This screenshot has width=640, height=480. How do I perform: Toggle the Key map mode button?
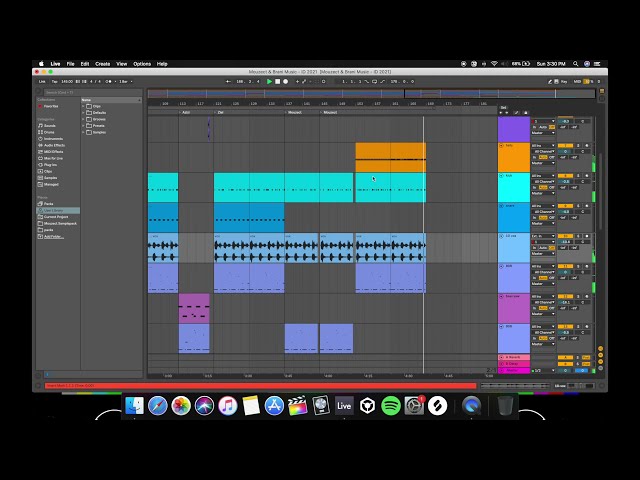click(564, 82)
